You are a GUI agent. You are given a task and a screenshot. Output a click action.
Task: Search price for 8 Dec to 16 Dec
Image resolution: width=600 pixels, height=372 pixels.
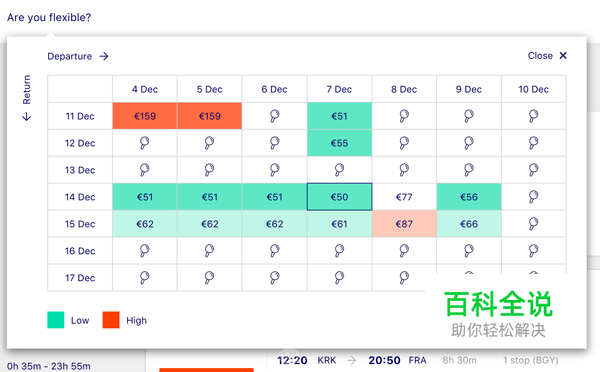(404, 251)
